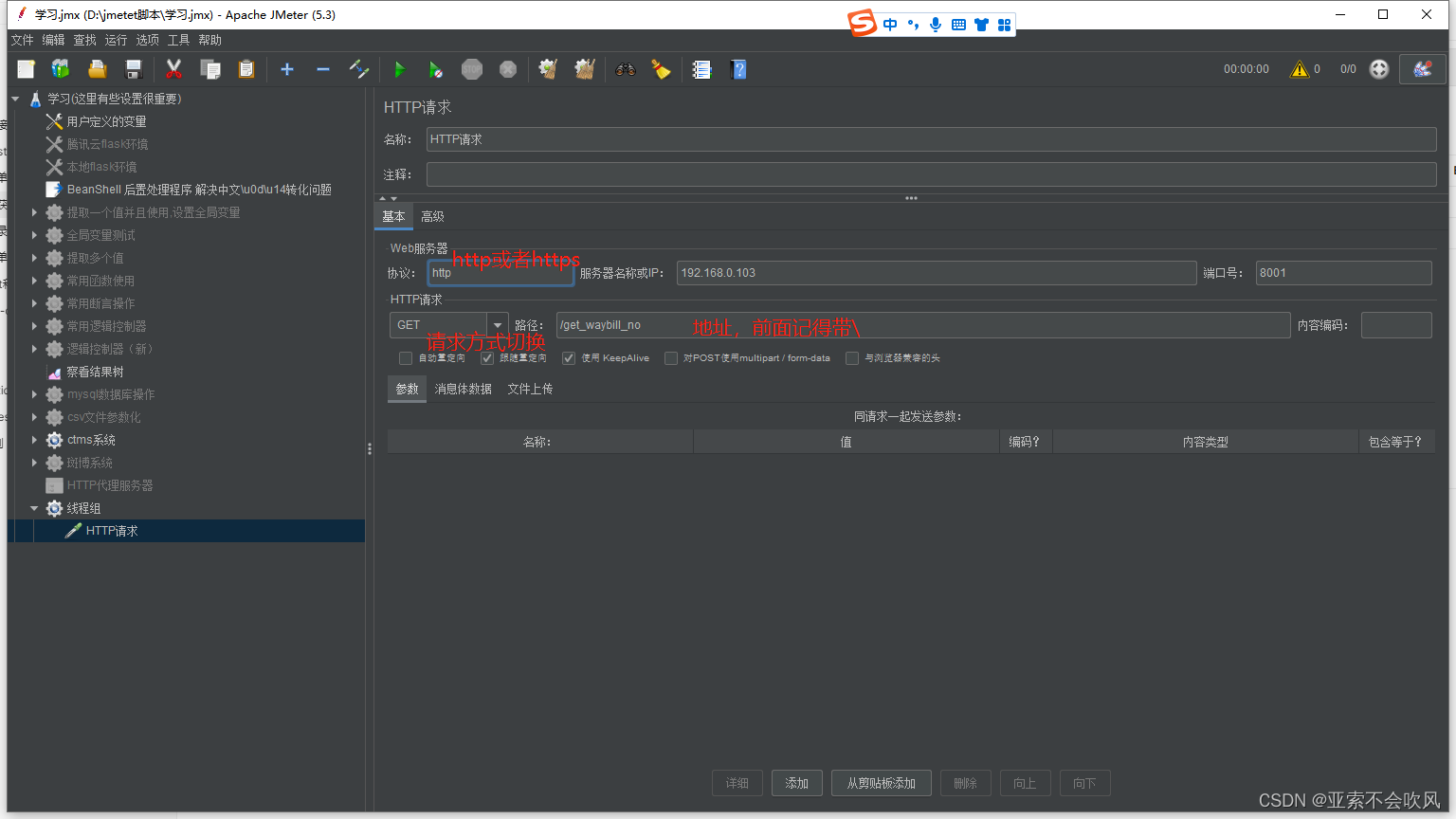1456x819 pixels.
Task: Click the Copy icon in toolbar
Action: 210,69
